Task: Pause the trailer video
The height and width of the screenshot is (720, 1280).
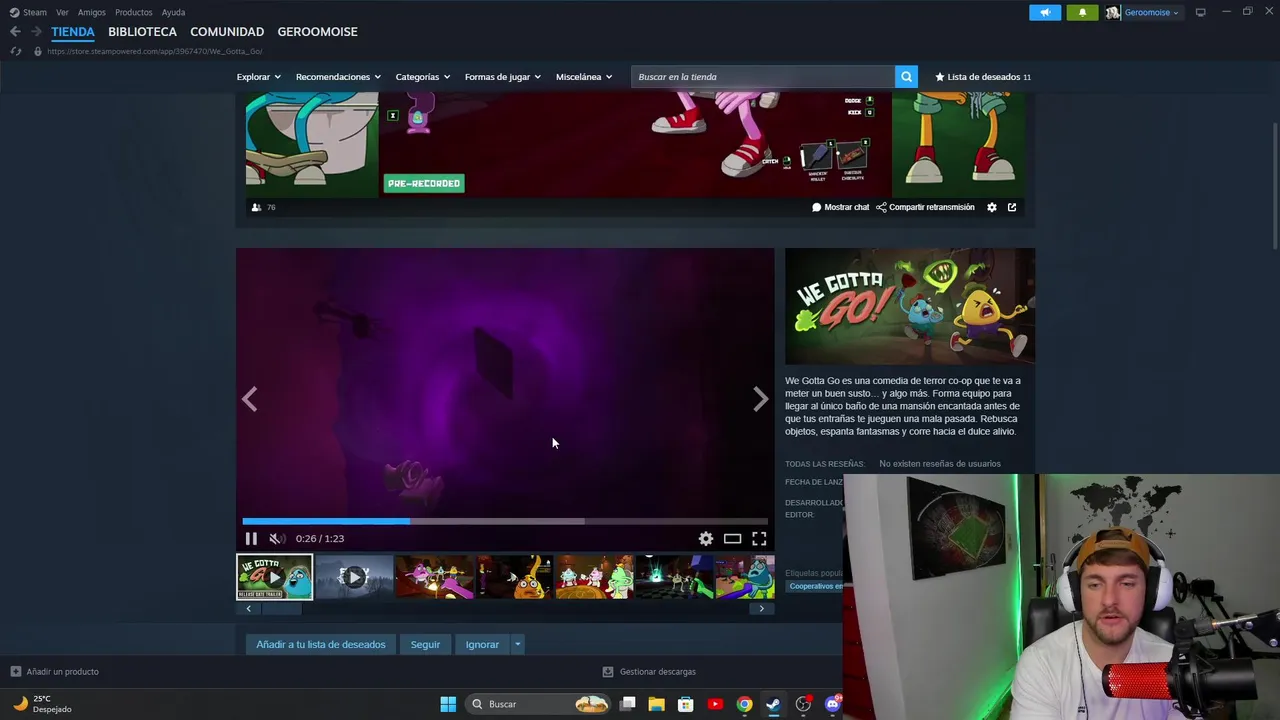Action: click(x=251, y=538)
